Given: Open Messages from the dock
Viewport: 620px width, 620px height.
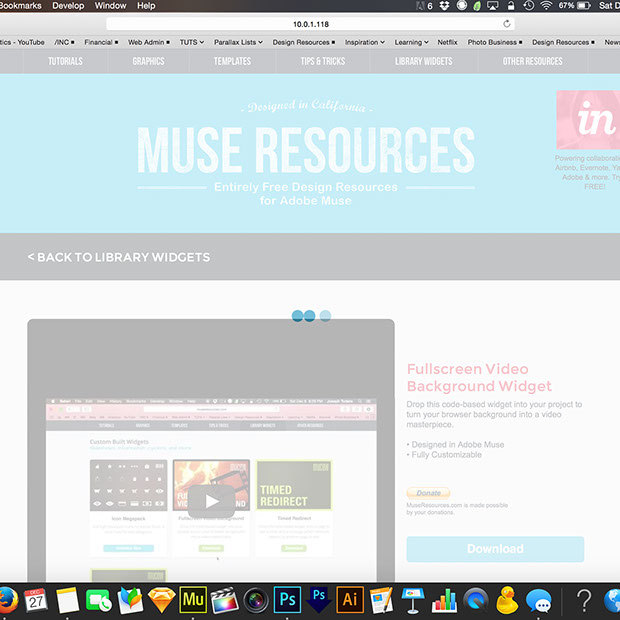Looking at the screenshot, I should coord(539,600).
